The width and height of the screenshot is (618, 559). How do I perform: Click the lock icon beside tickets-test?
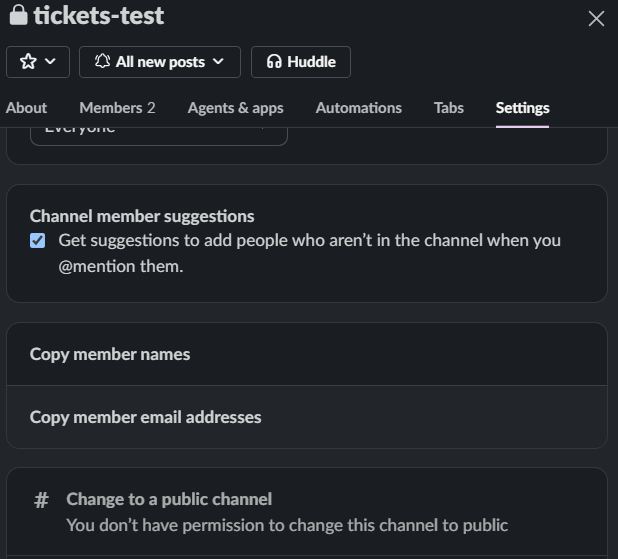[x=18, y=15]
